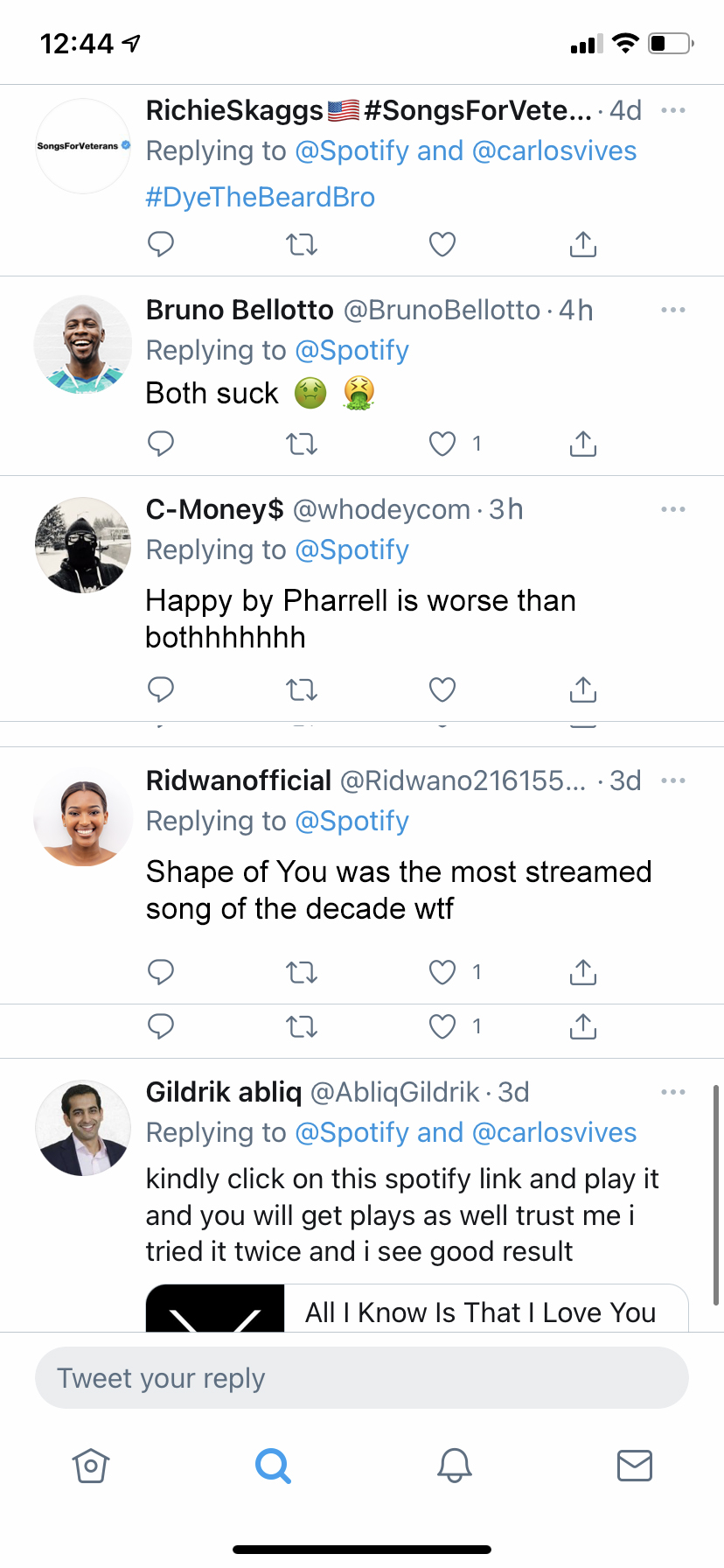The image size is (724, 1568).
Task: Open @carlosvives mention in Gildrik's reply
Action: (554, 1133)
